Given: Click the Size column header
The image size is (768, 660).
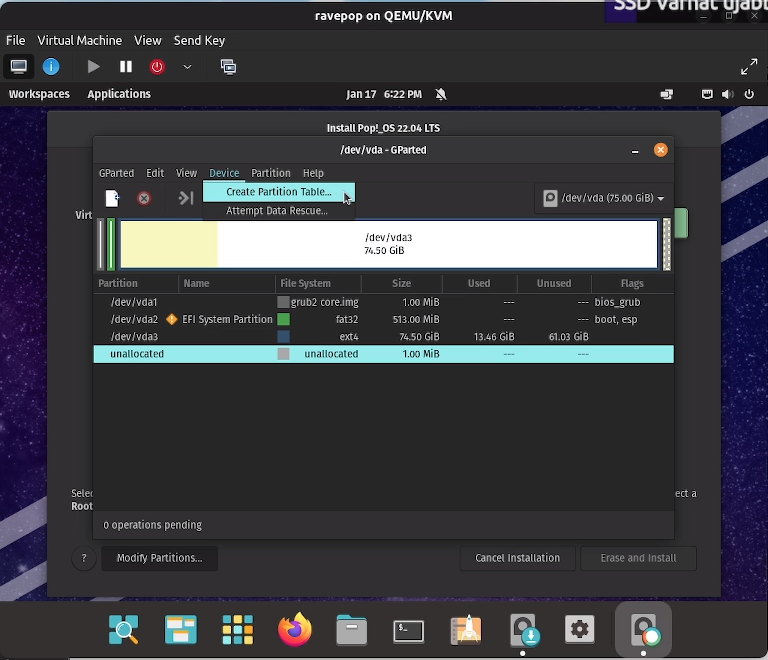Looking at the screenshot, I should tap(402, 283).
